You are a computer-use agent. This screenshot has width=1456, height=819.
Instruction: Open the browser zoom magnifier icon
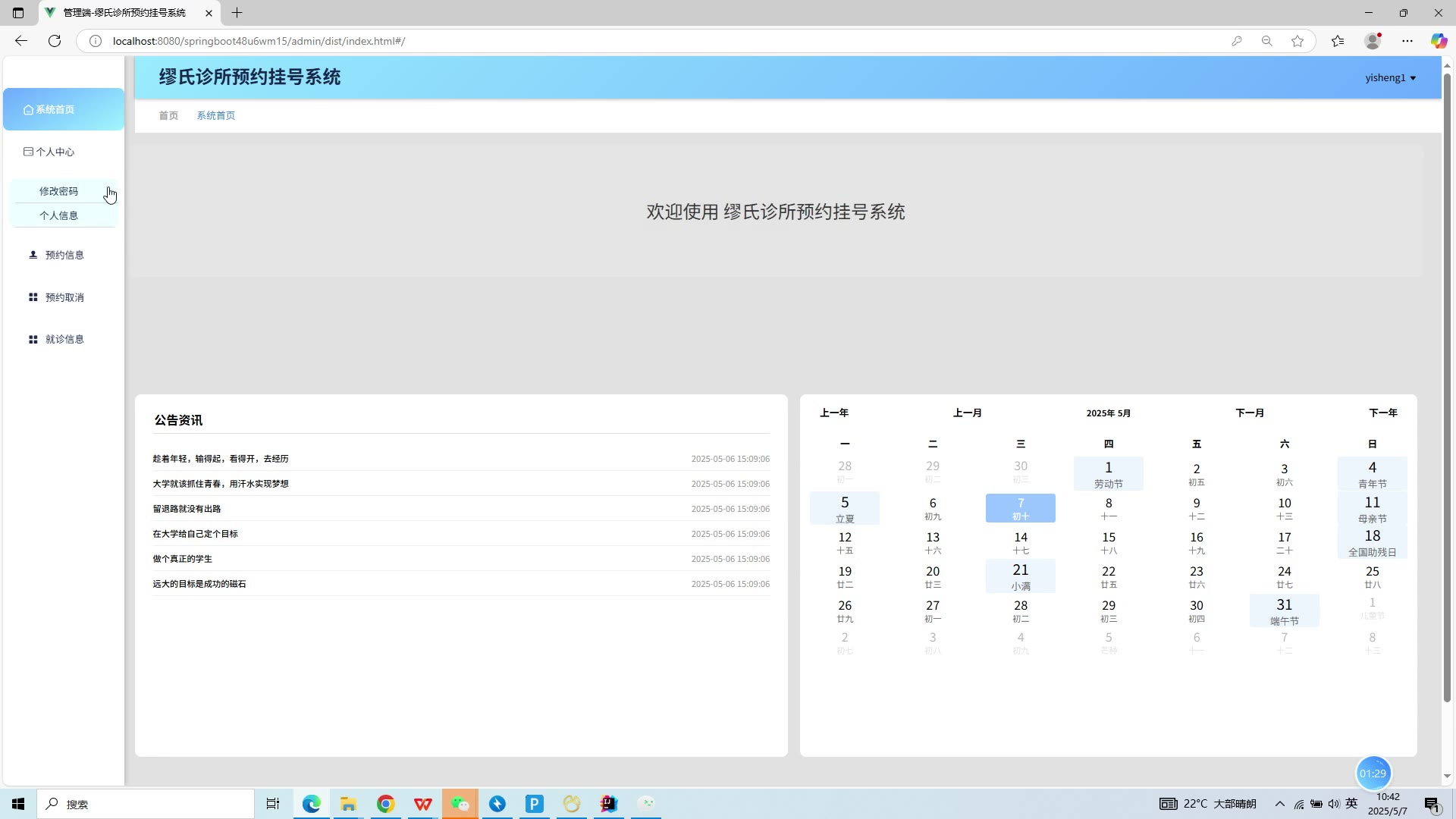[1266, 41]
